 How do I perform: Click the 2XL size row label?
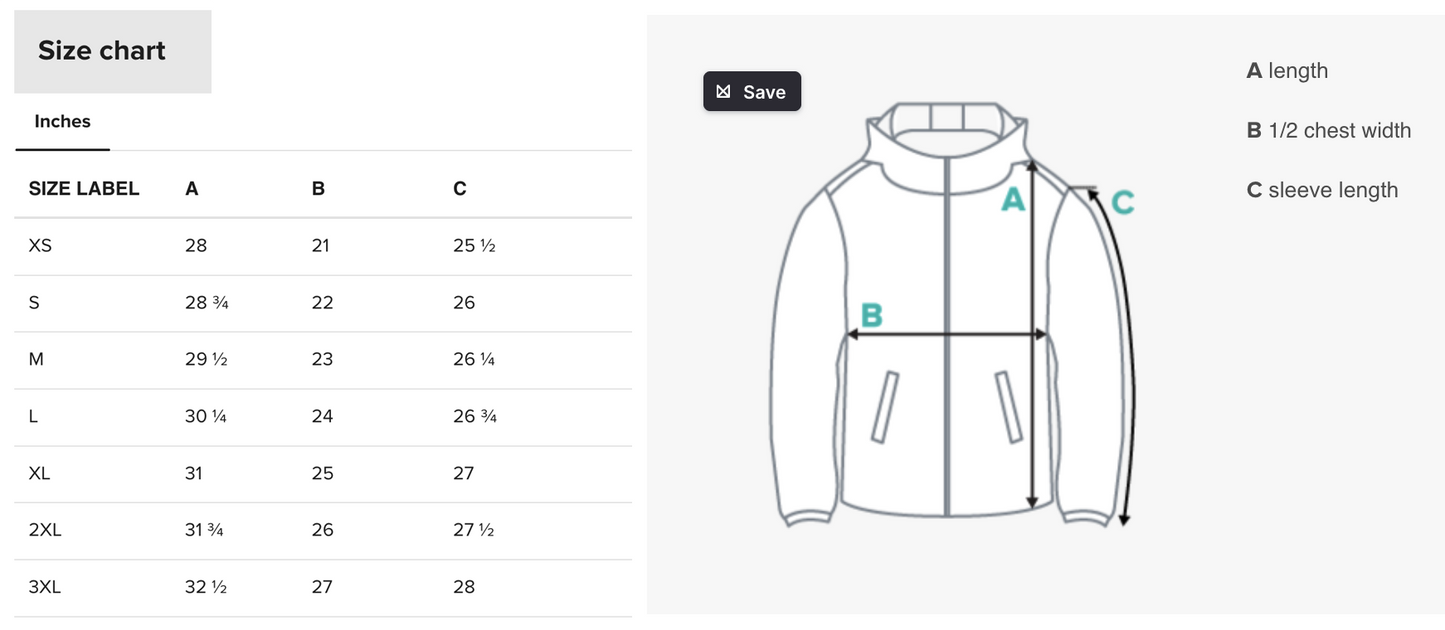pos(45,531)
